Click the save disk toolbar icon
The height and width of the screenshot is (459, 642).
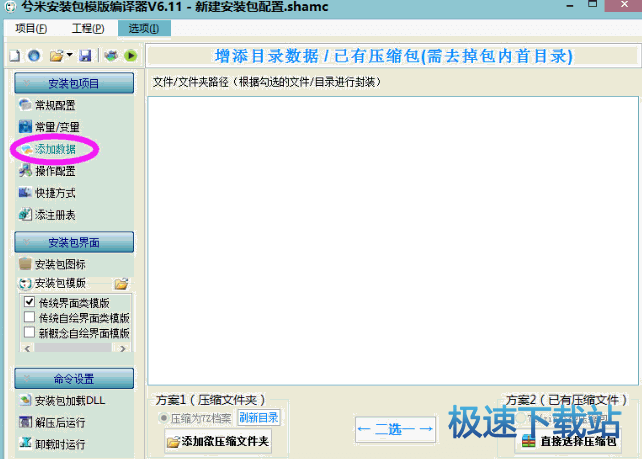[x=85, y=55]
